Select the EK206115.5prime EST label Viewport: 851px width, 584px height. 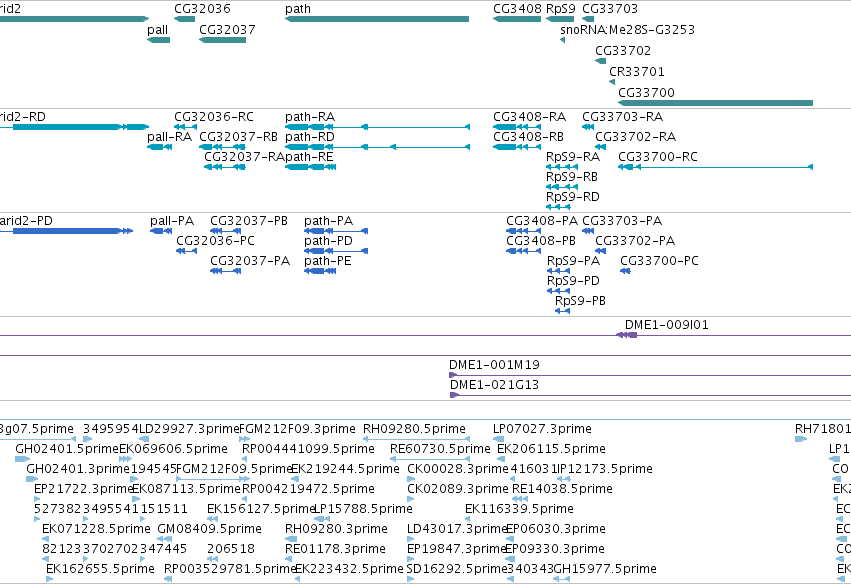(551, 449)
